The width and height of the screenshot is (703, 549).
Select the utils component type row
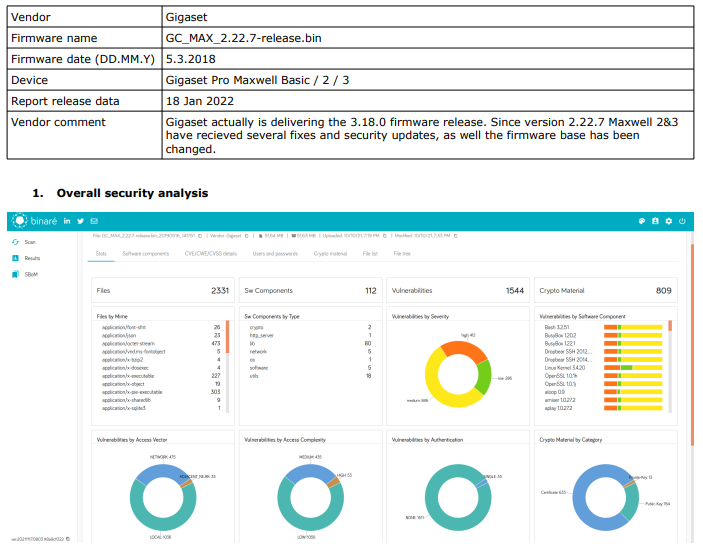click(x=310, y=376)
